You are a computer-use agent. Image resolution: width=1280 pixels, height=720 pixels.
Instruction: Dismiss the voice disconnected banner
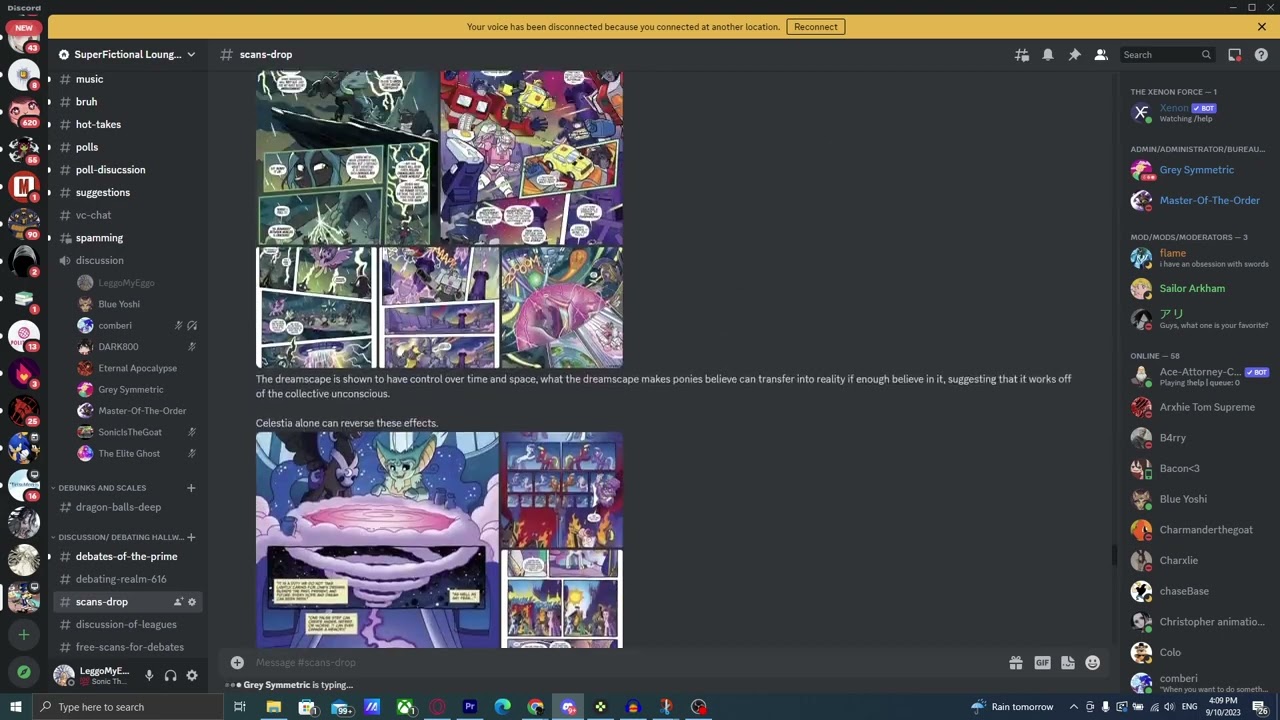click(x=1262, y=27)
